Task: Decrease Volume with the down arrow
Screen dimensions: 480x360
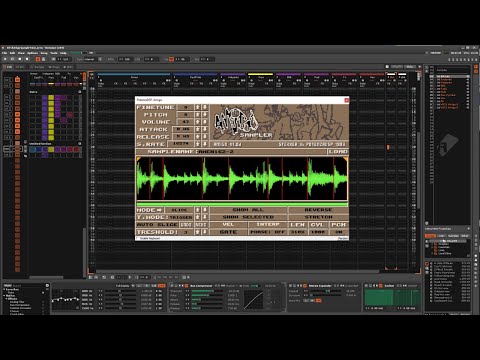Action: tap(205, 122)
